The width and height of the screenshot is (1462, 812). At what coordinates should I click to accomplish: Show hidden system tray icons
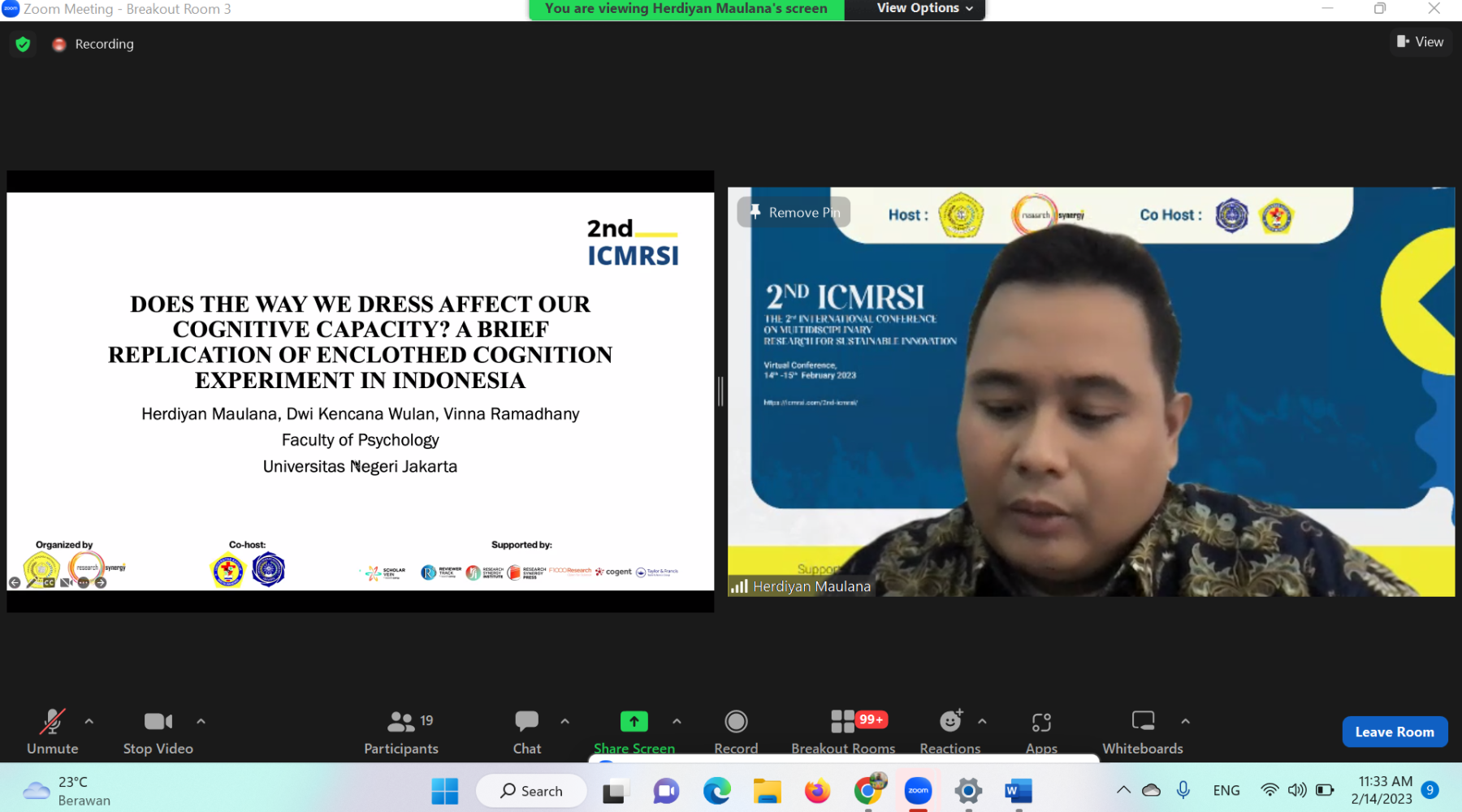pos(1123,790)
